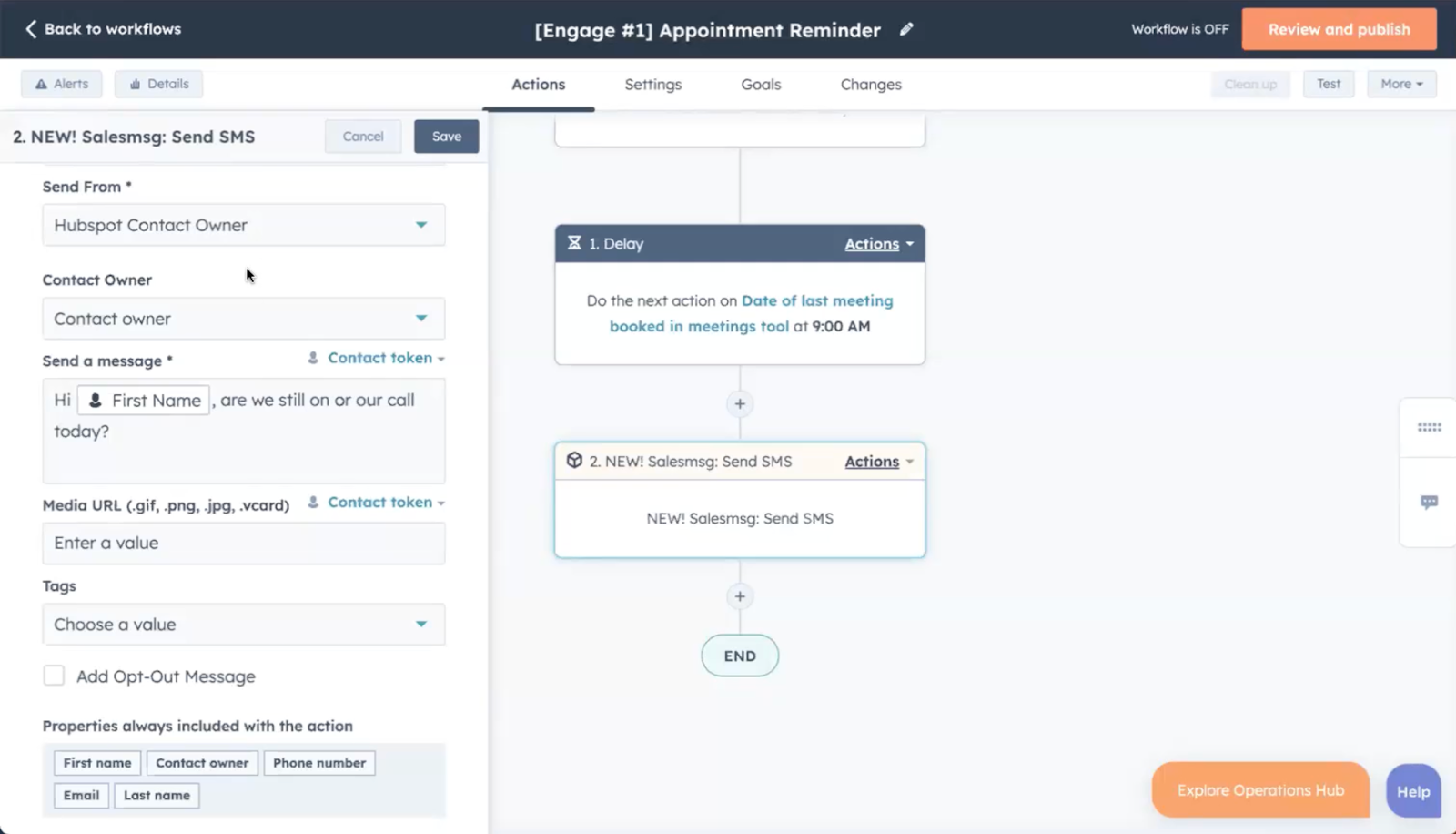
Task: Click the Salesmsg cube icon
Action: click(x=574, y=461)
